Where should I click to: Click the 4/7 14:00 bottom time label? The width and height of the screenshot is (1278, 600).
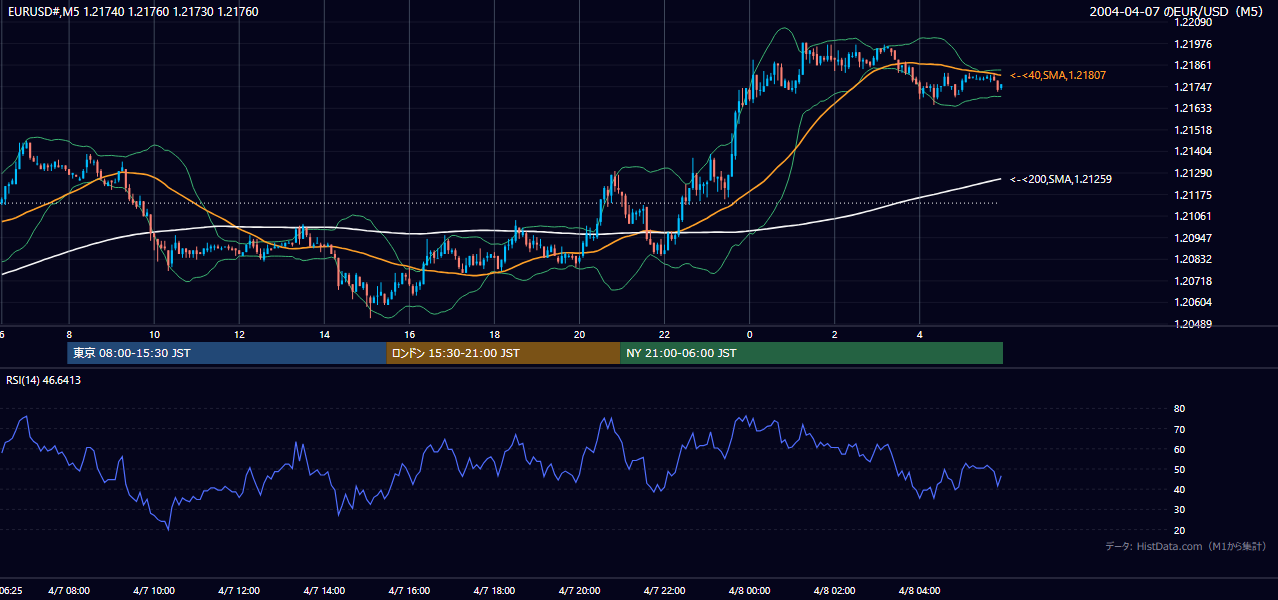pos(324,591)
